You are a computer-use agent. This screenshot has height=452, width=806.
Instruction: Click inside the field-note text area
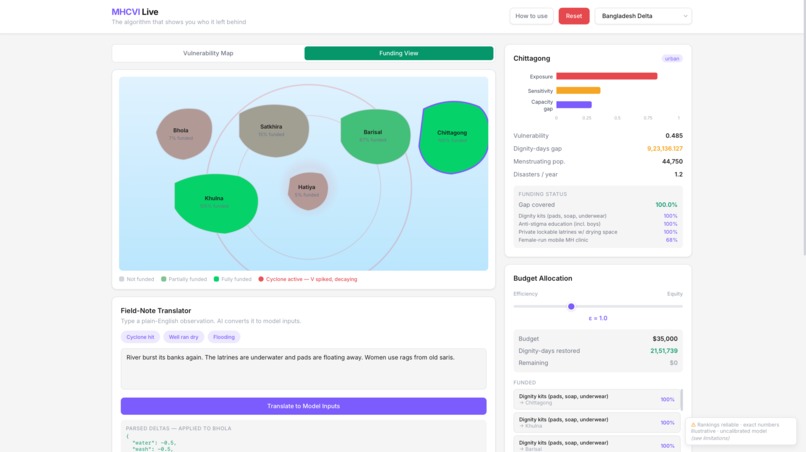pyautogui.click(x=303, y=368)
